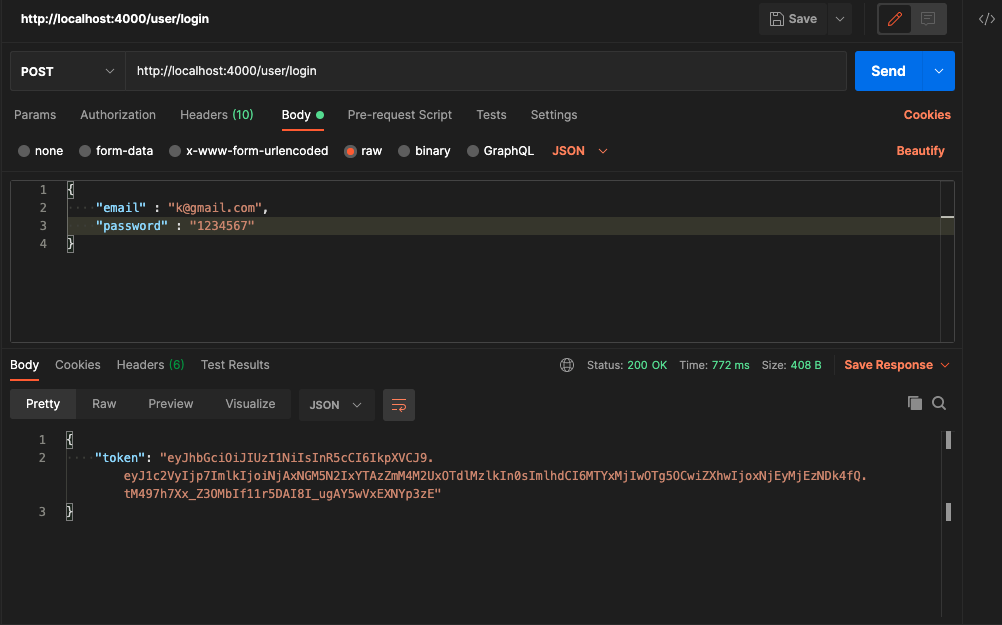
Task: Click the Status 200 OK text
Action: (627, 365)
